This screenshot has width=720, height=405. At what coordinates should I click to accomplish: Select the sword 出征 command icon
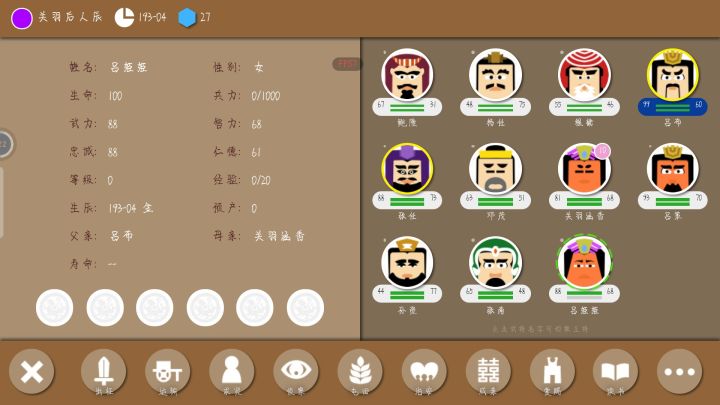tap(103, 371)
